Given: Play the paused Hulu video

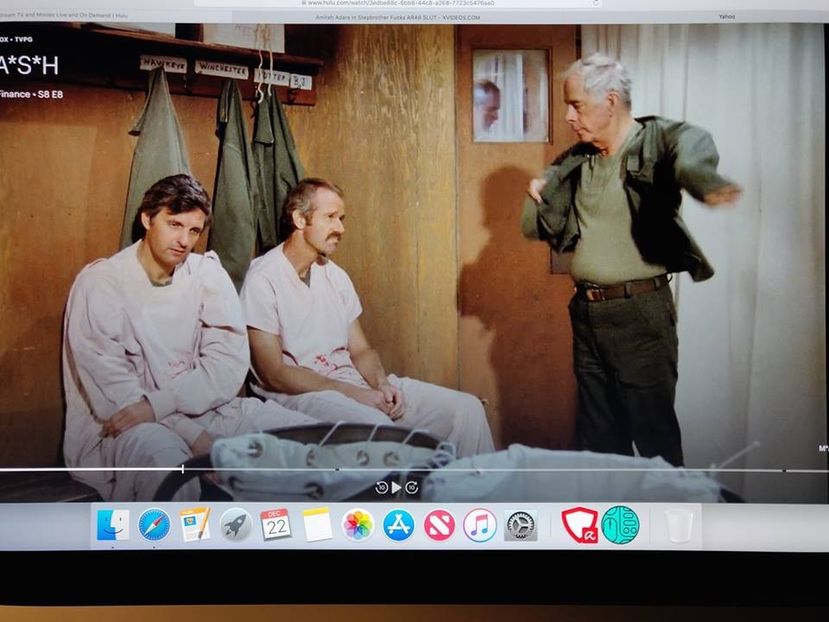Looking at the screenshot, I should point(396,487).
